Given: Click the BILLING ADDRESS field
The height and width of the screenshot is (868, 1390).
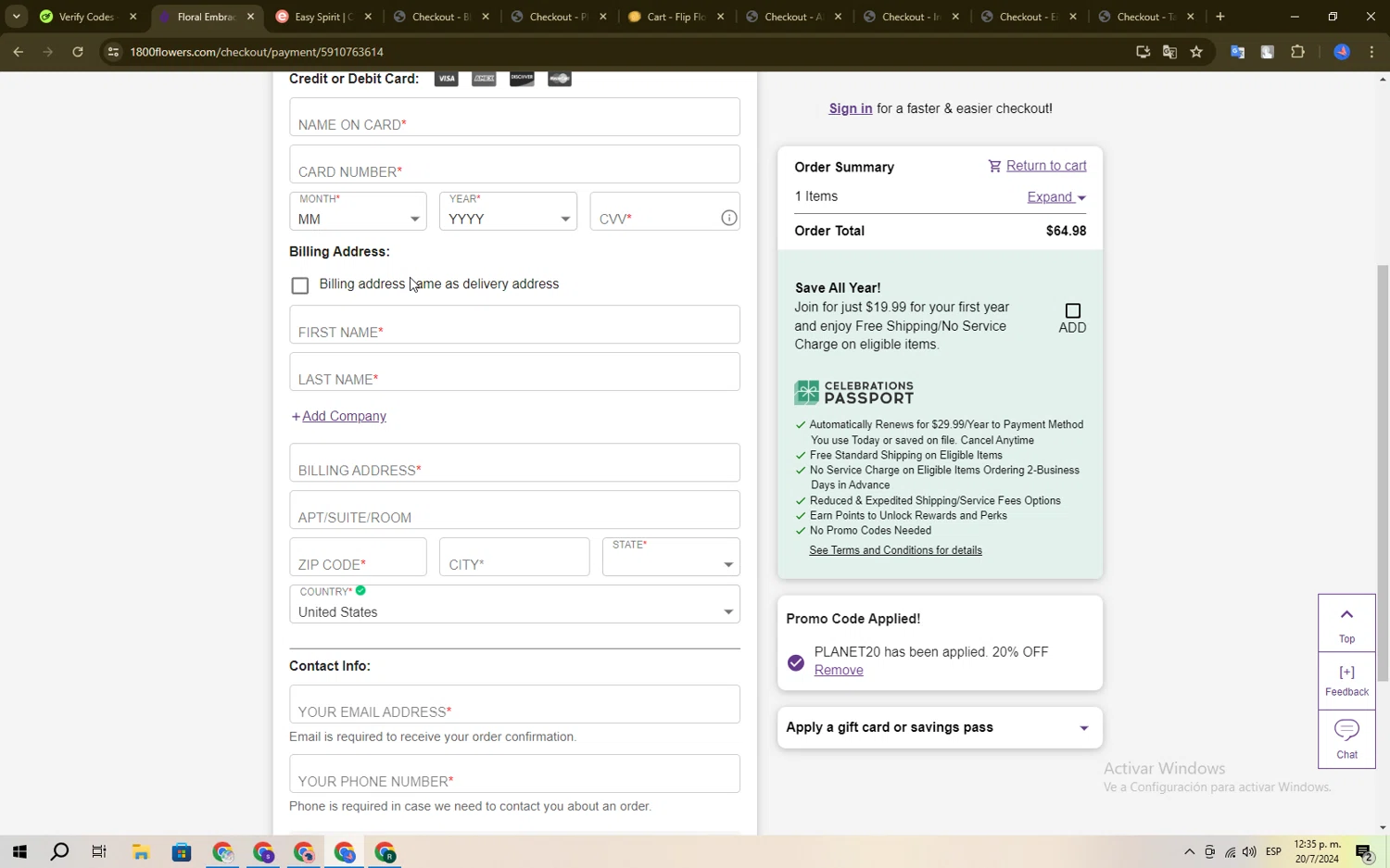Looking at the screenshot, I should pos(514,462).
